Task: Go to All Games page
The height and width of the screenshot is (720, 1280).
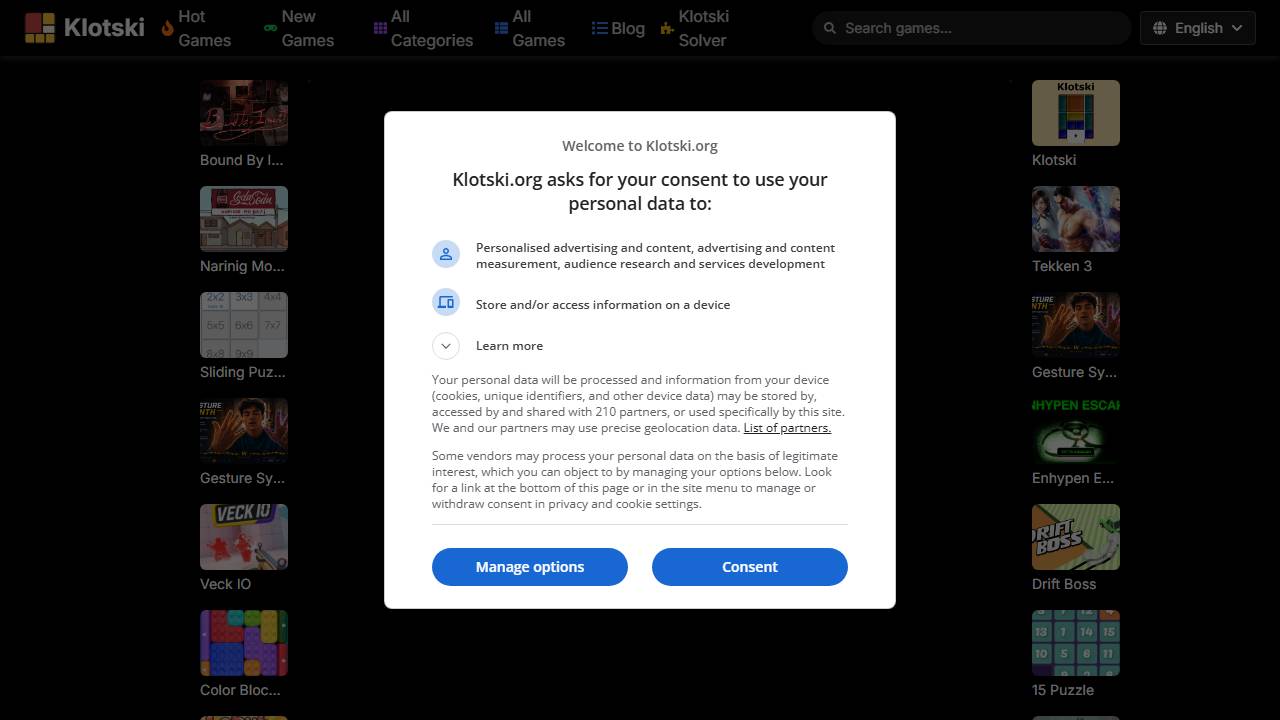Action: (529, 28)
